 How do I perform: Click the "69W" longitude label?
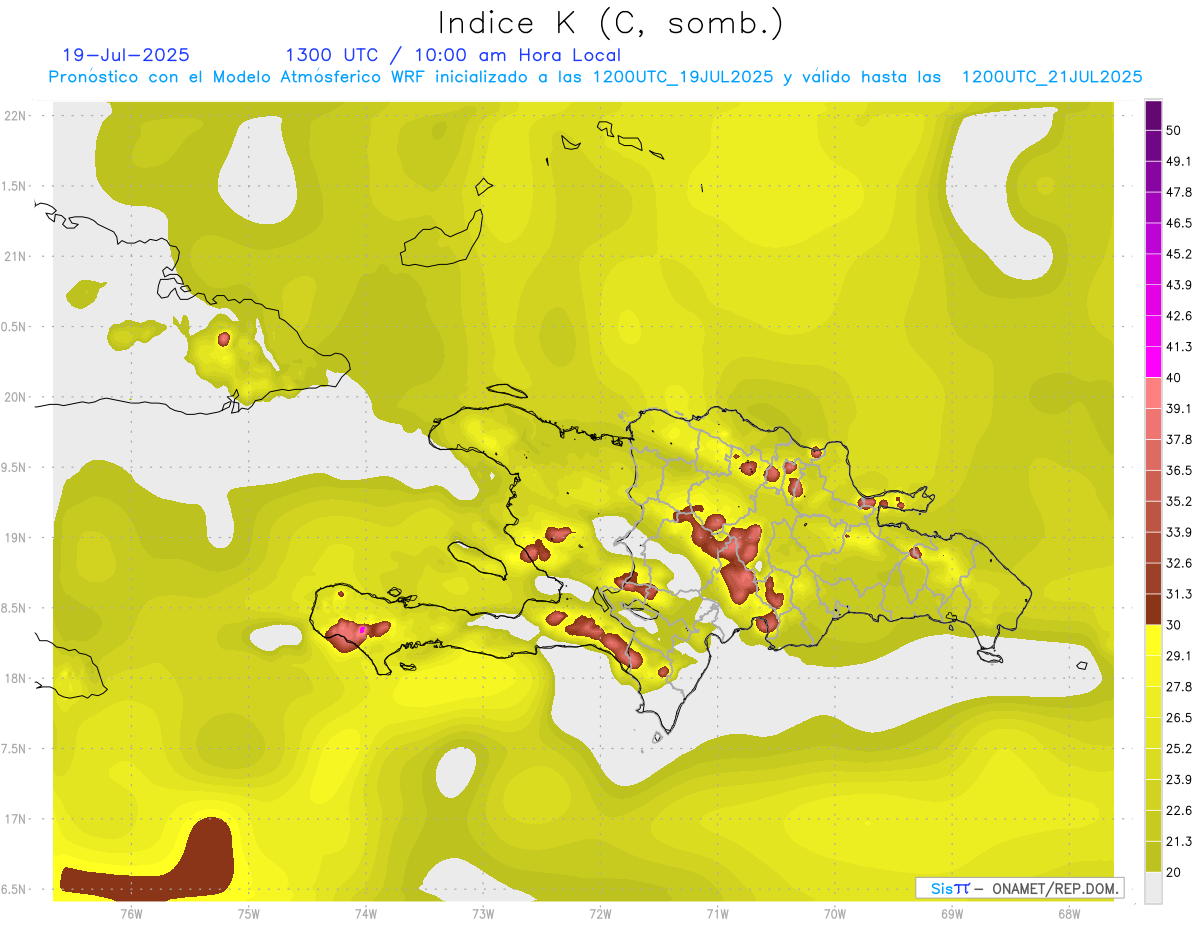pos(952,913)
